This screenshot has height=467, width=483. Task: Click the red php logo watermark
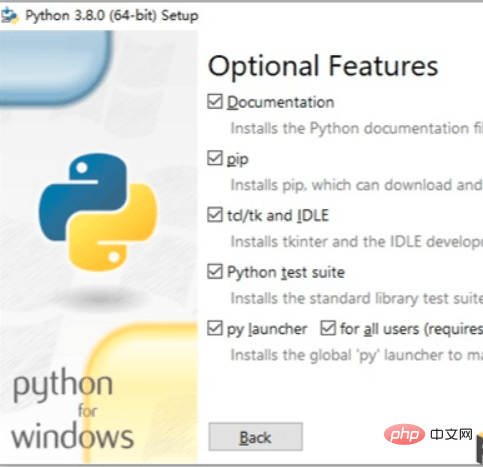click(x=404, y=435)
